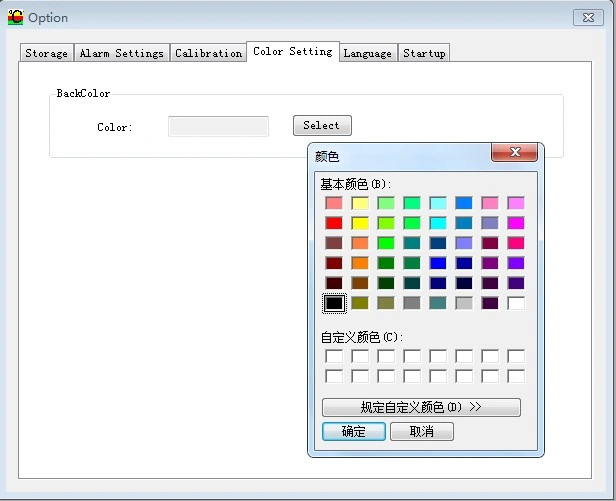Select the white basic color swatch
Image resolution: width=616 pixels, height=501 pixels.
516,303
